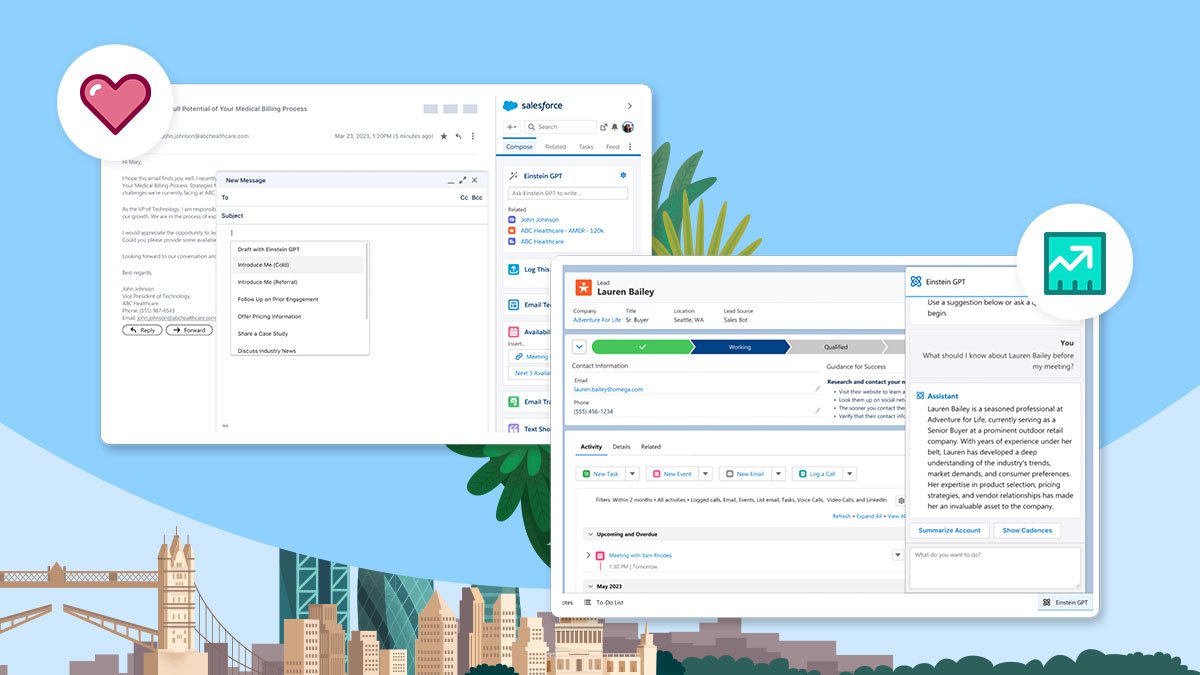This screenshot has width=1200, height=675.
Task: Select the Working stage on the sales path
Action: pos(740,347)
